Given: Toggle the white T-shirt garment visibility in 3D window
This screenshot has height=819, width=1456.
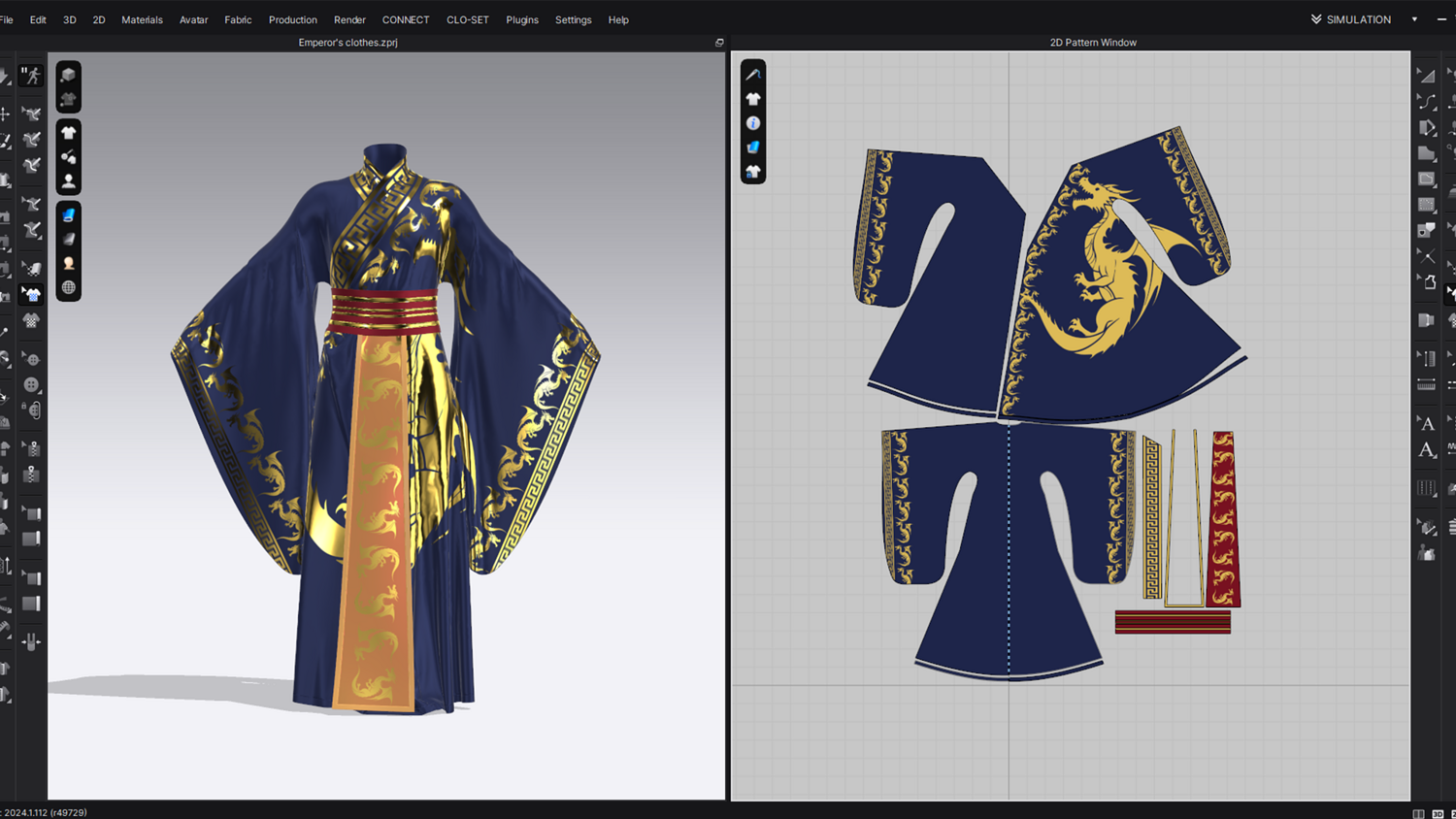Looking at the screenshot, I should point(68,132).
